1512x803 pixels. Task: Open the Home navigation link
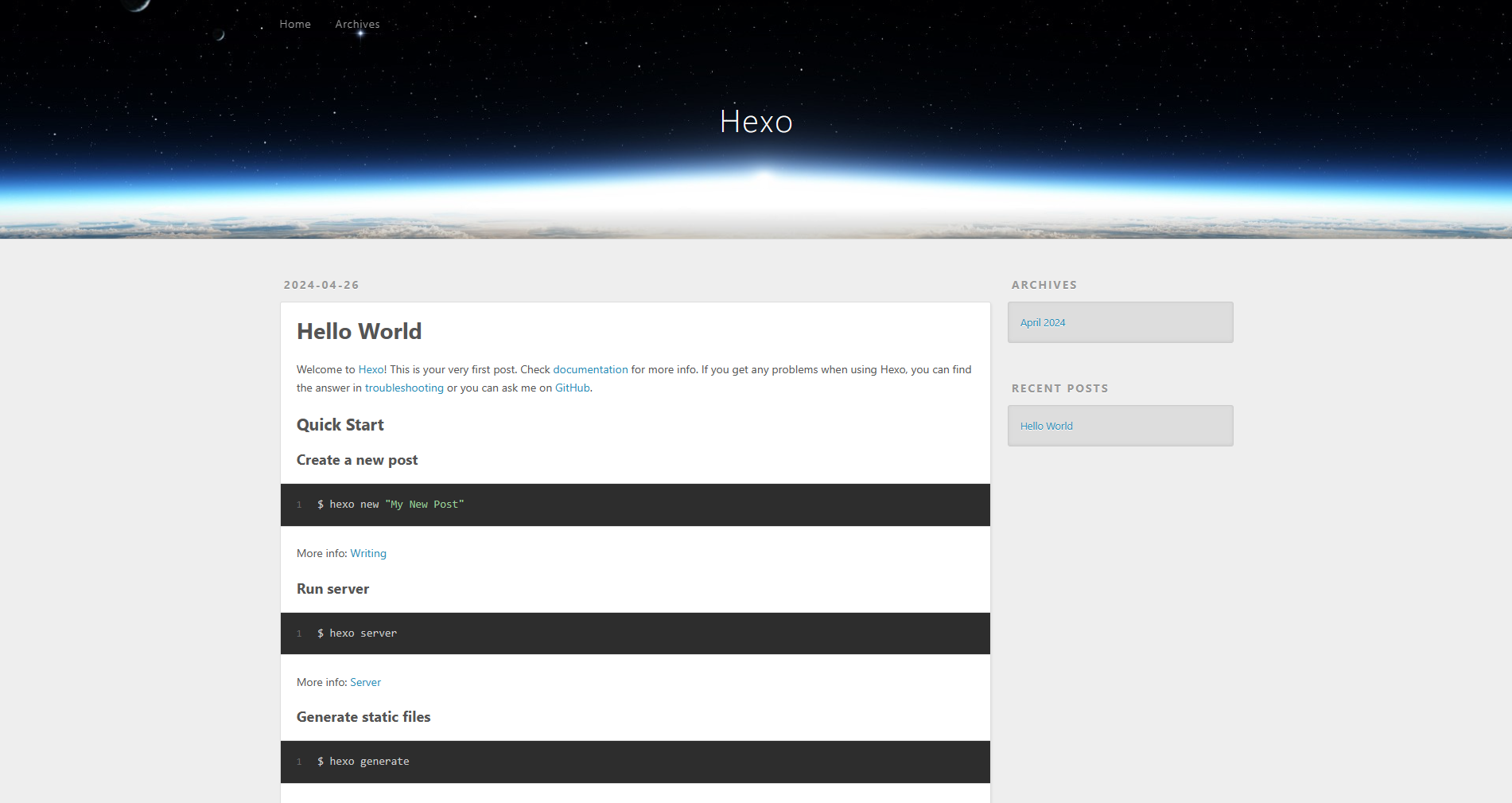(295, 24)
